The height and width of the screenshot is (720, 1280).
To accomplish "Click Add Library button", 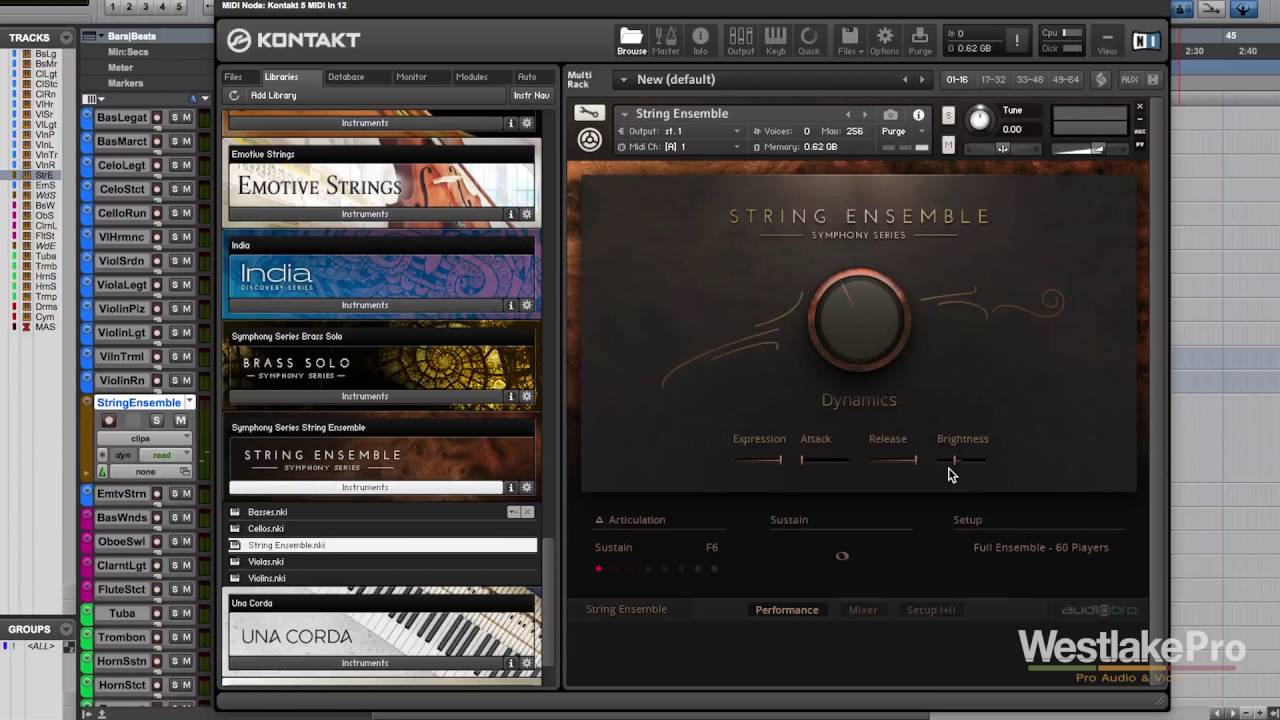I will point(273,95).
